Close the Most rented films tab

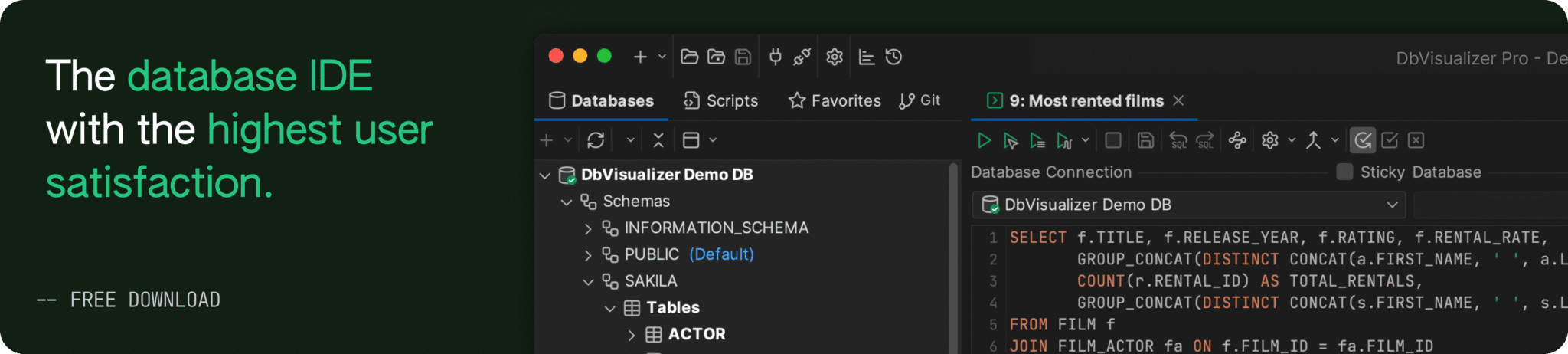pos(1178,100)
